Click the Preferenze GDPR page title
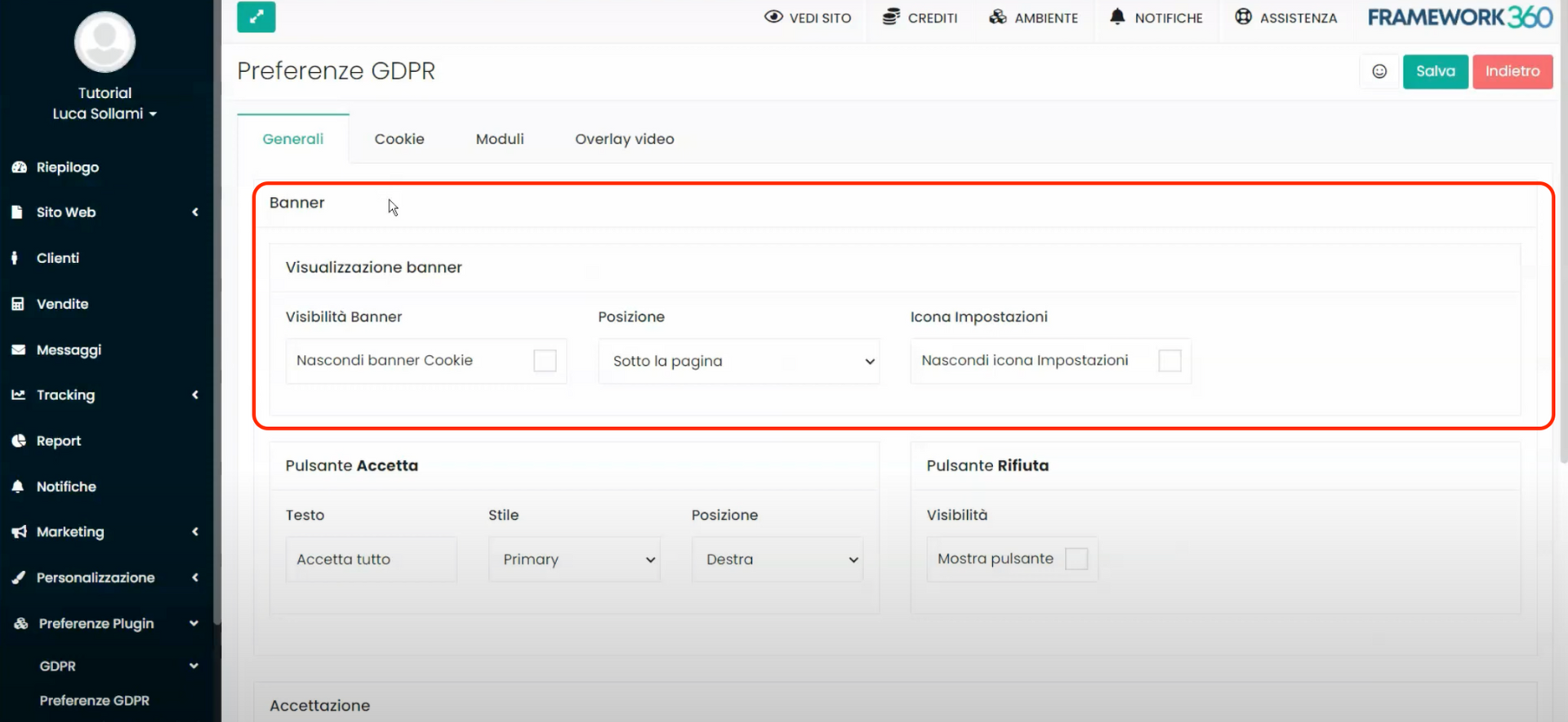Image resolution: width=1568 pixels, height=722 pixels. coord(336,71)
